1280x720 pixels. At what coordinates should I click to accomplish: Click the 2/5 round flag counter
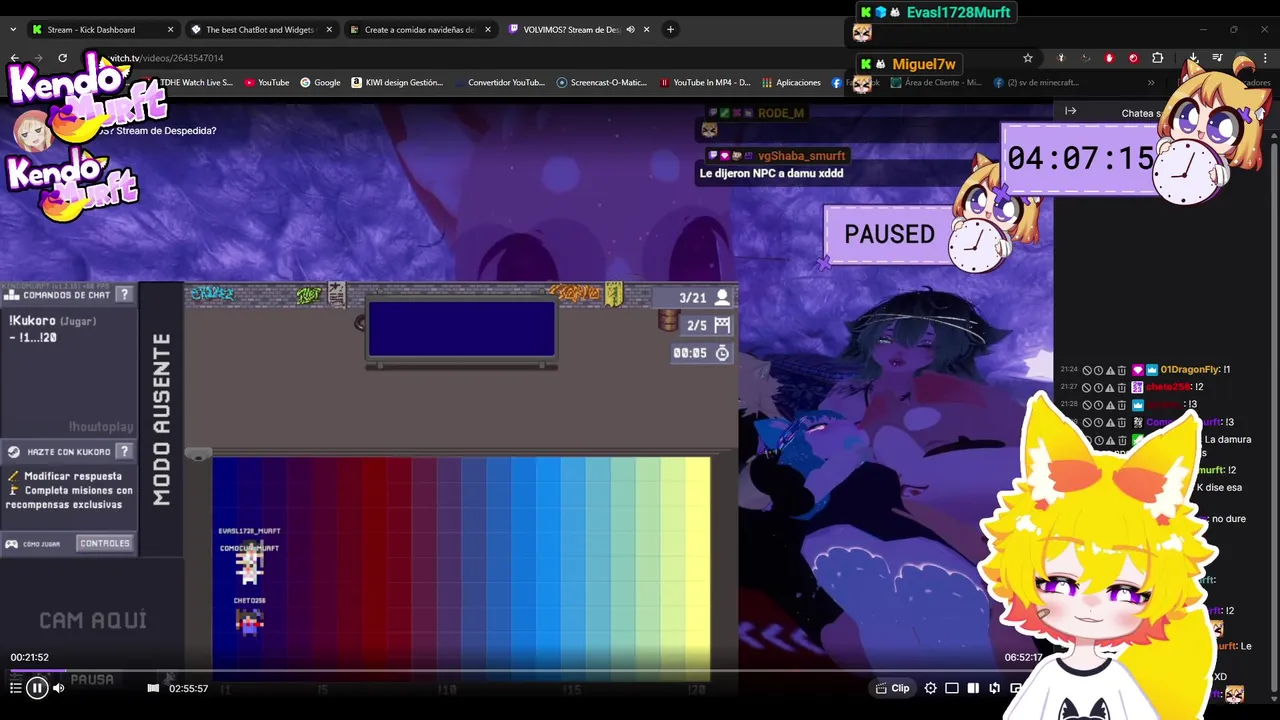(709, 325)
